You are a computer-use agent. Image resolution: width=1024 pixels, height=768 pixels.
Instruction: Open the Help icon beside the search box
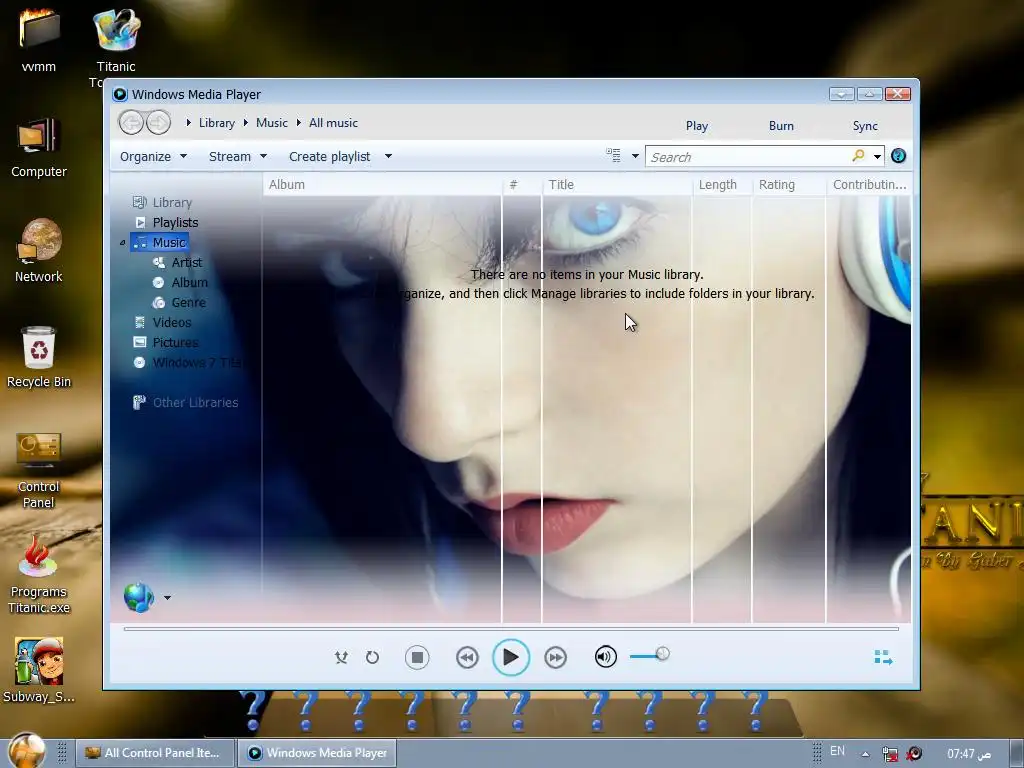(x=899, y=155)
